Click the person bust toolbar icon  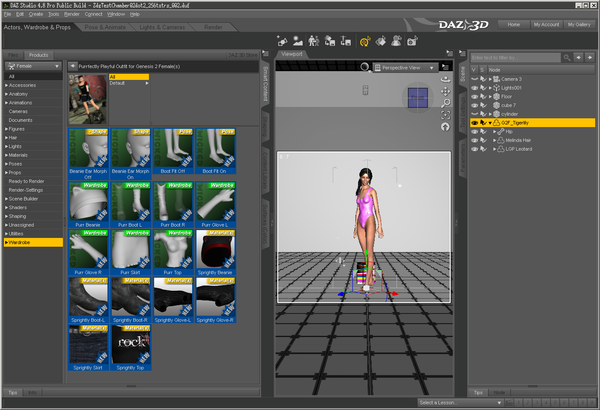coord(396,41)
